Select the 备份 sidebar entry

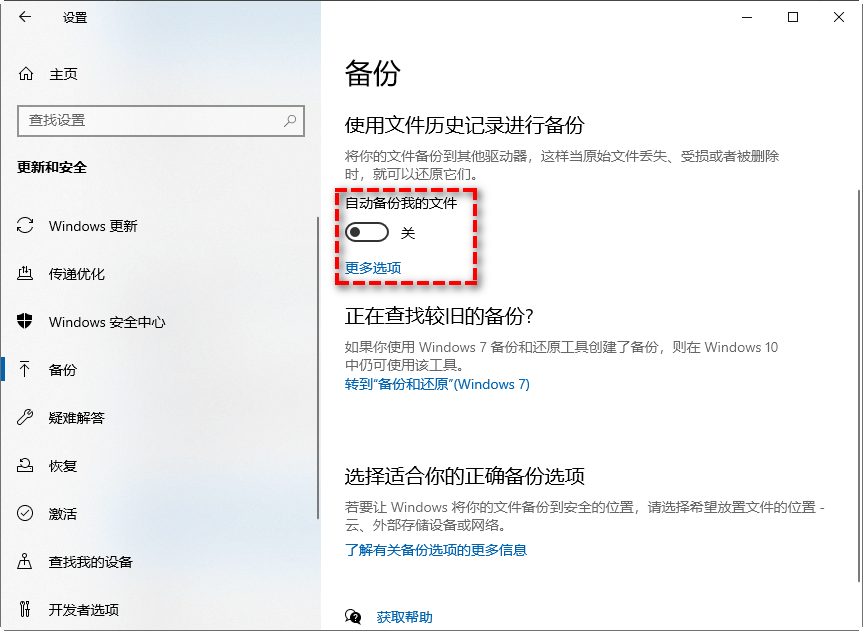tap(62, 370)
